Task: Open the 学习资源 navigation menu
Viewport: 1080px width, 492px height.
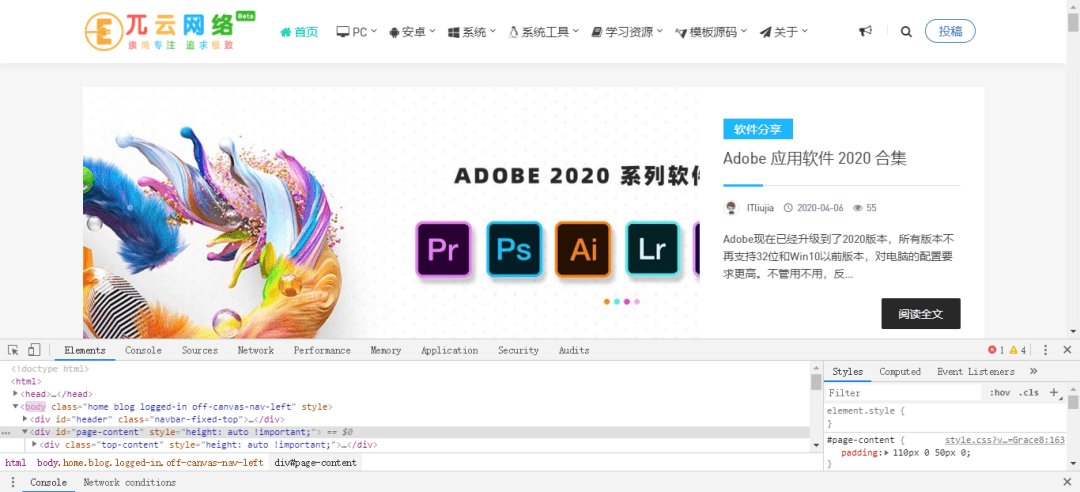Action: click(x=627, y=32)
